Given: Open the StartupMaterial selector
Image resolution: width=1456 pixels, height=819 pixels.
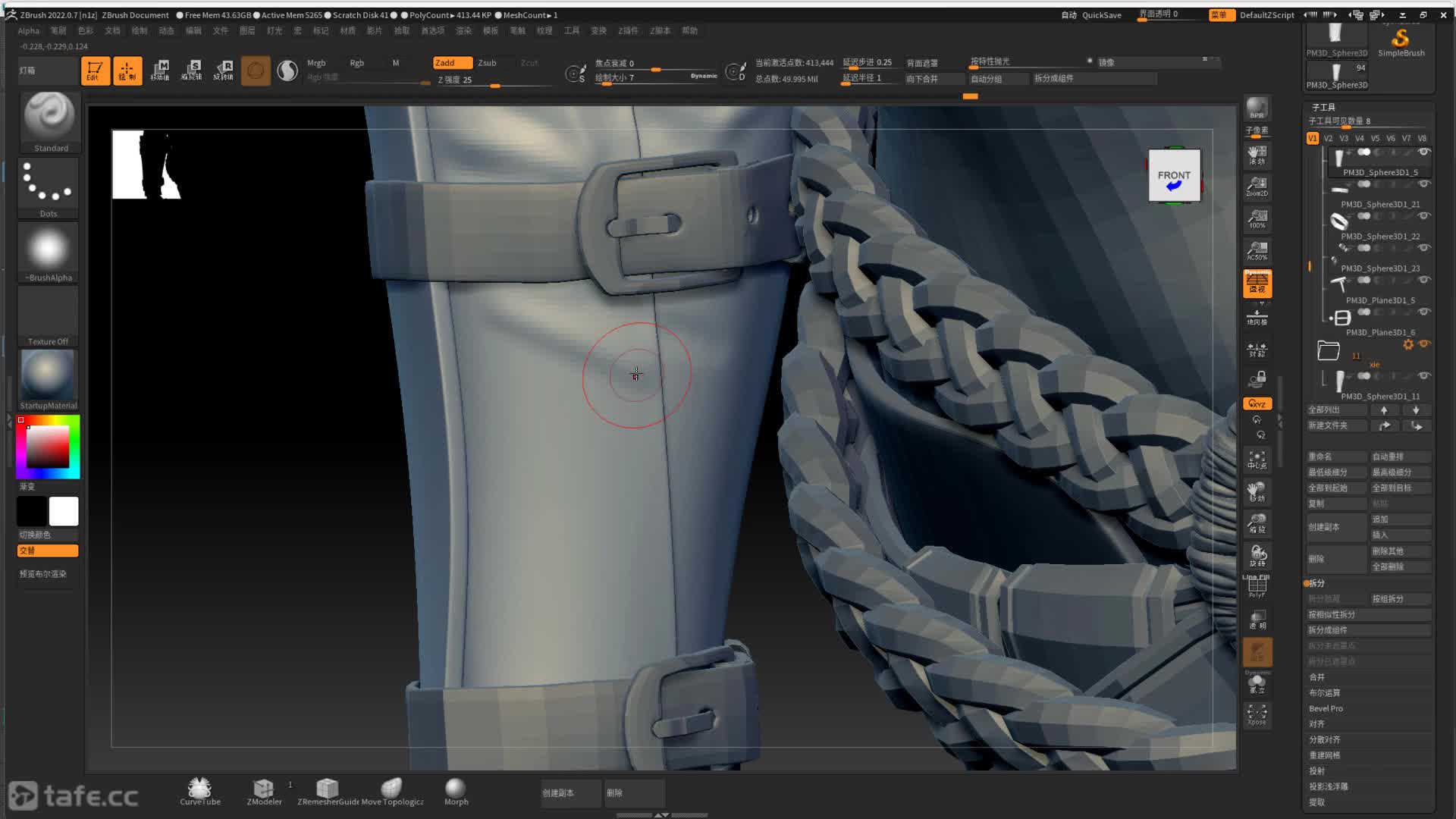Looking at the screenshot, I should tap(49, 380).
